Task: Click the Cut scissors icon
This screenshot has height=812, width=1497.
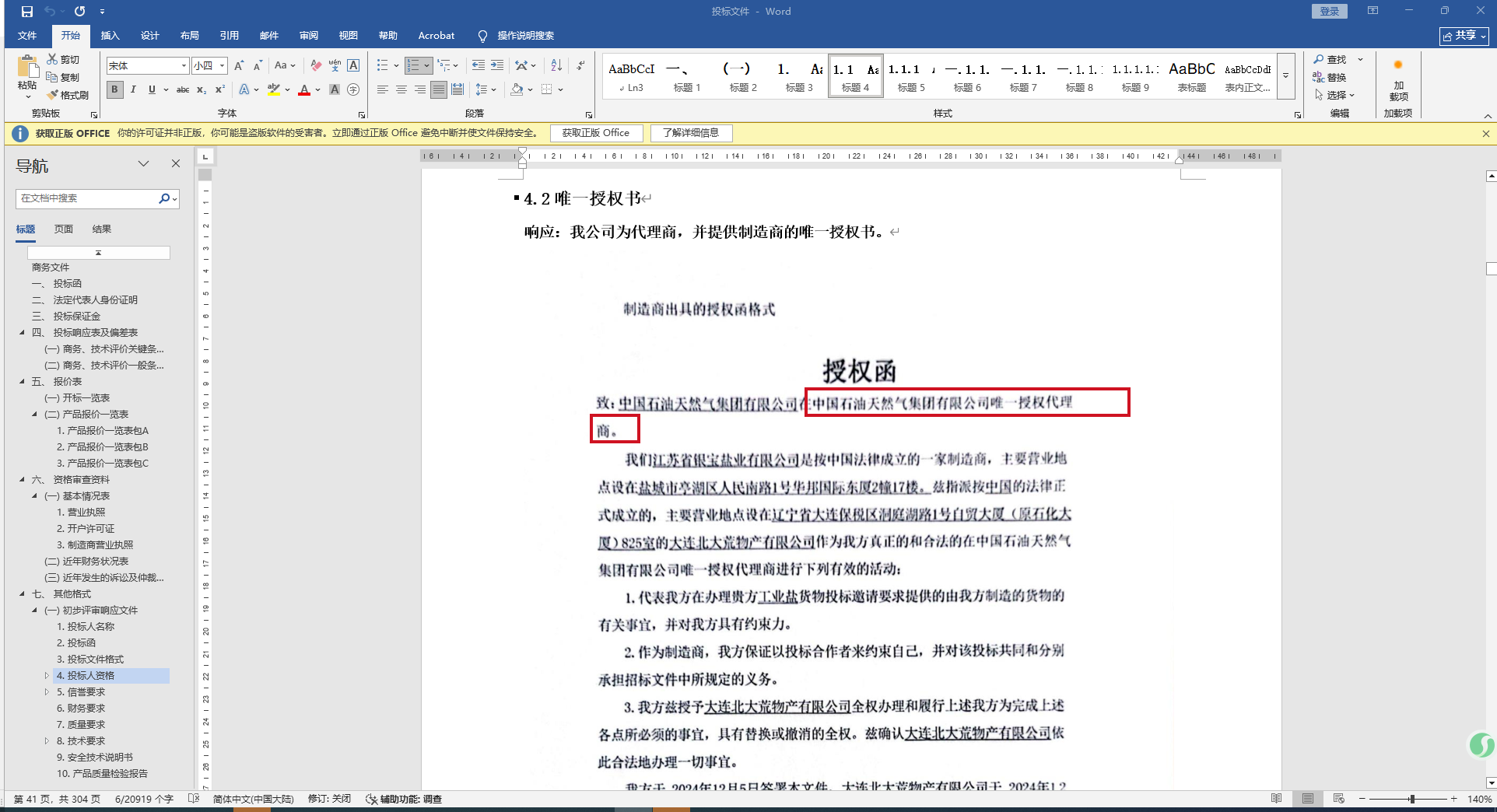Action: [x=52, y=59]
